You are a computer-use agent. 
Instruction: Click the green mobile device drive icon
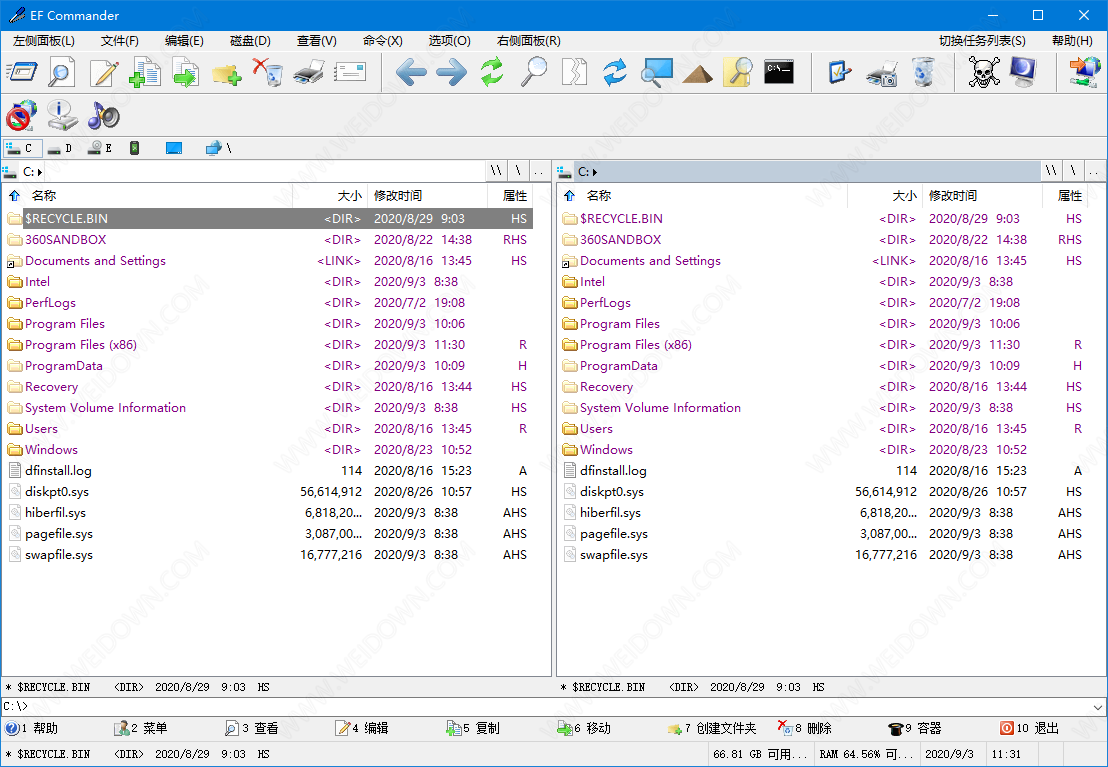(x=134, y=148)
